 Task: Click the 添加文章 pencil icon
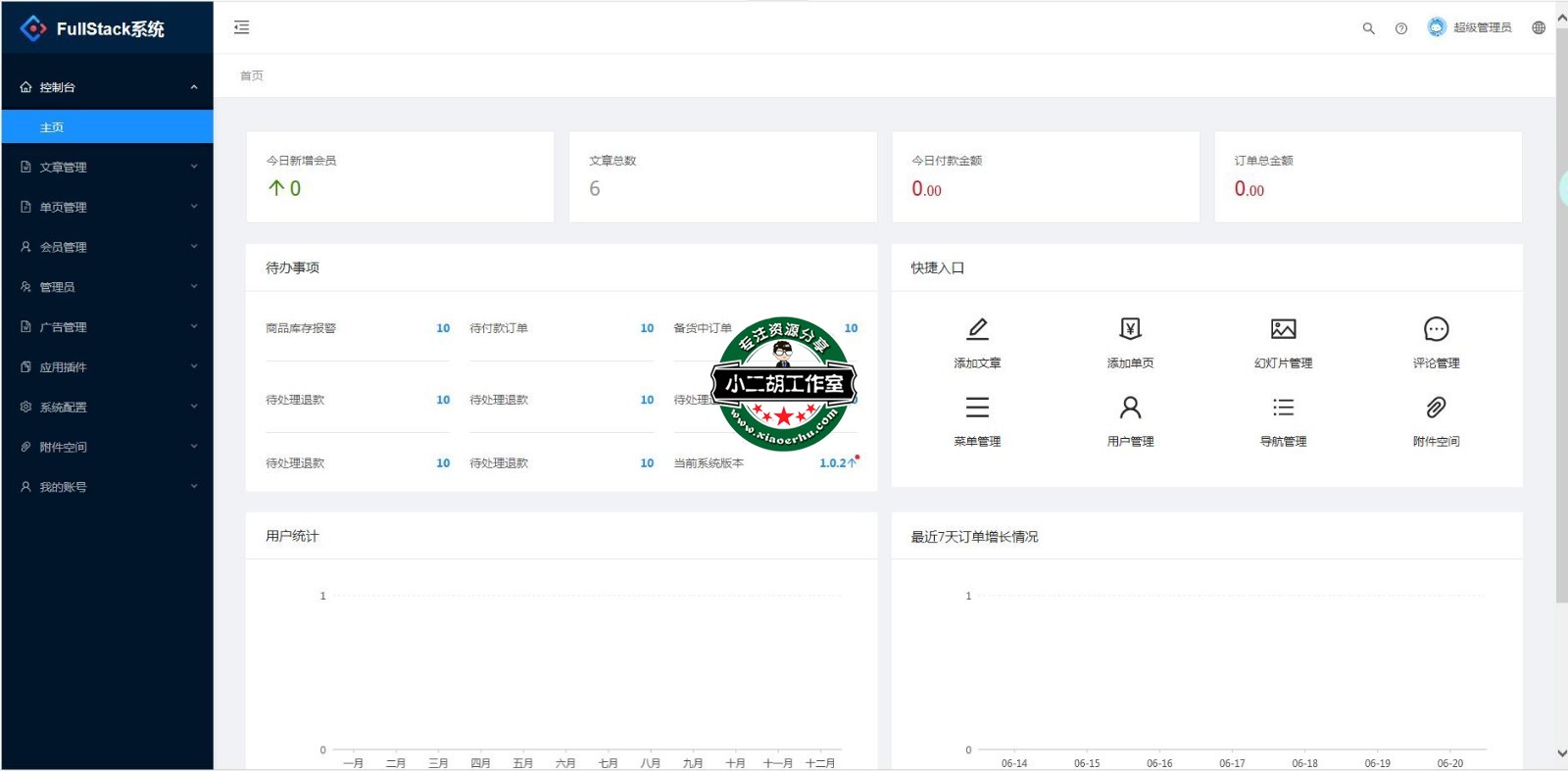[x=977, y=329]
